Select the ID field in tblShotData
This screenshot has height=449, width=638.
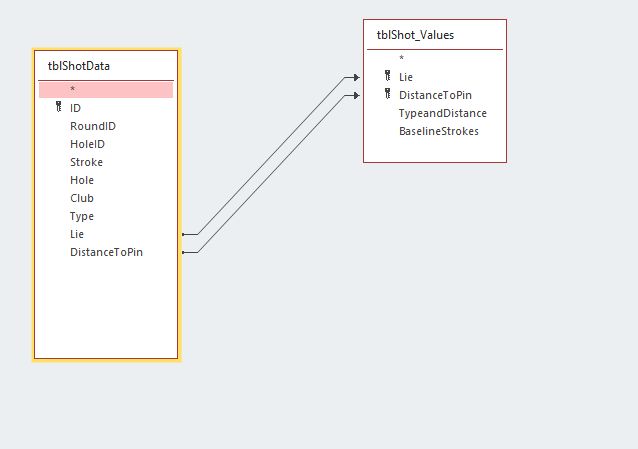(x=75, y=108)
